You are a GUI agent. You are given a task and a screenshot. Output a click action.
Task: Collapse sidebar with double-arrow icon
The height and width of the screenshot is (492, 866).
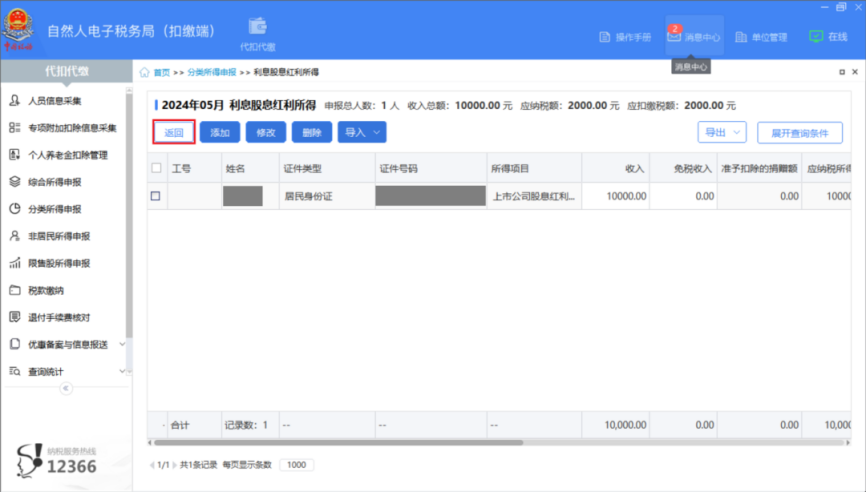click(x=66, y=388)
